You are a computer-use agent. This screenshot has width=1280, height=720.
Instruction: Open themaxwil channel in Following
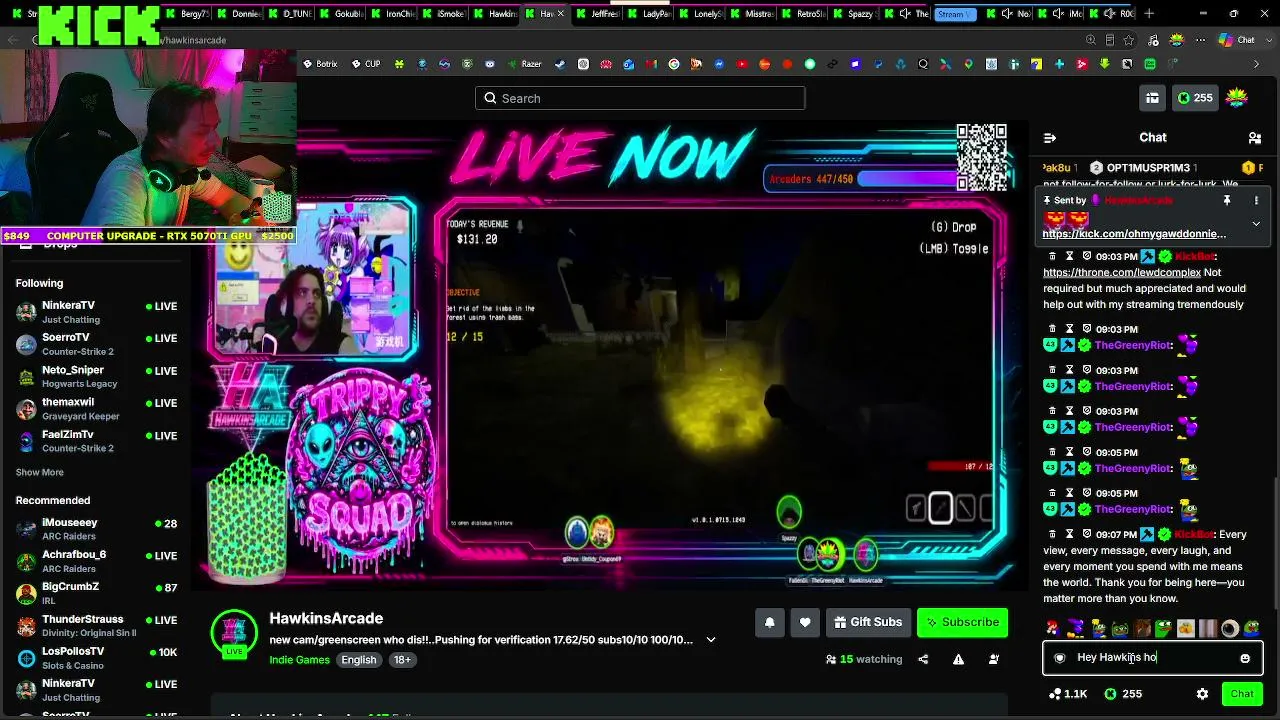click(x=96, y=408)
